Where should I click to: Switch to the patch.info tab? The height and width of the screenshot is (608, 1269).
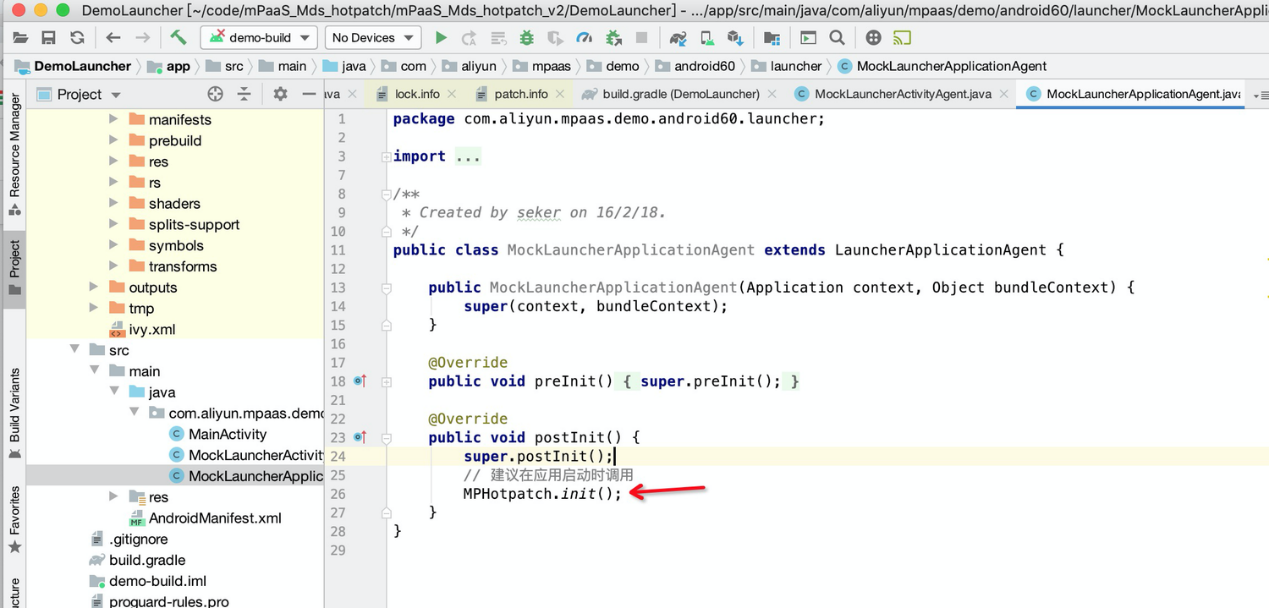pos(521,94)
